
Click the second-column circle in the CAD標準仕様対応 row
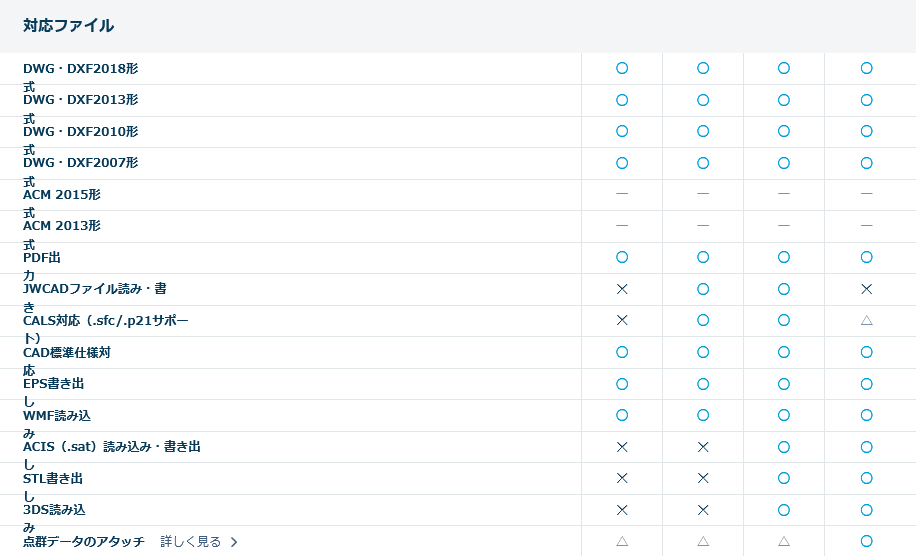coord(703,352)
